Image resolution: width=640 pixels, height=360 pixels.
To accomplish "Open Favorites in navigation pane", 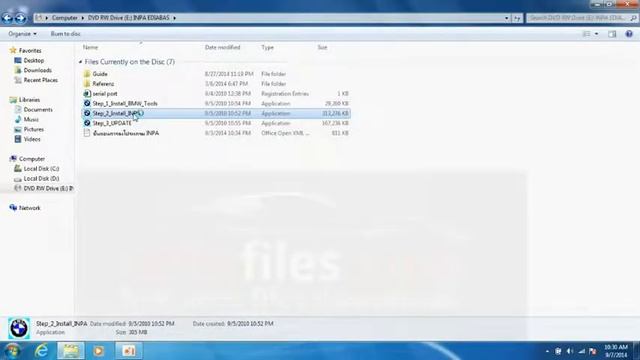I will pyautogui.click(x=30, y=51).
